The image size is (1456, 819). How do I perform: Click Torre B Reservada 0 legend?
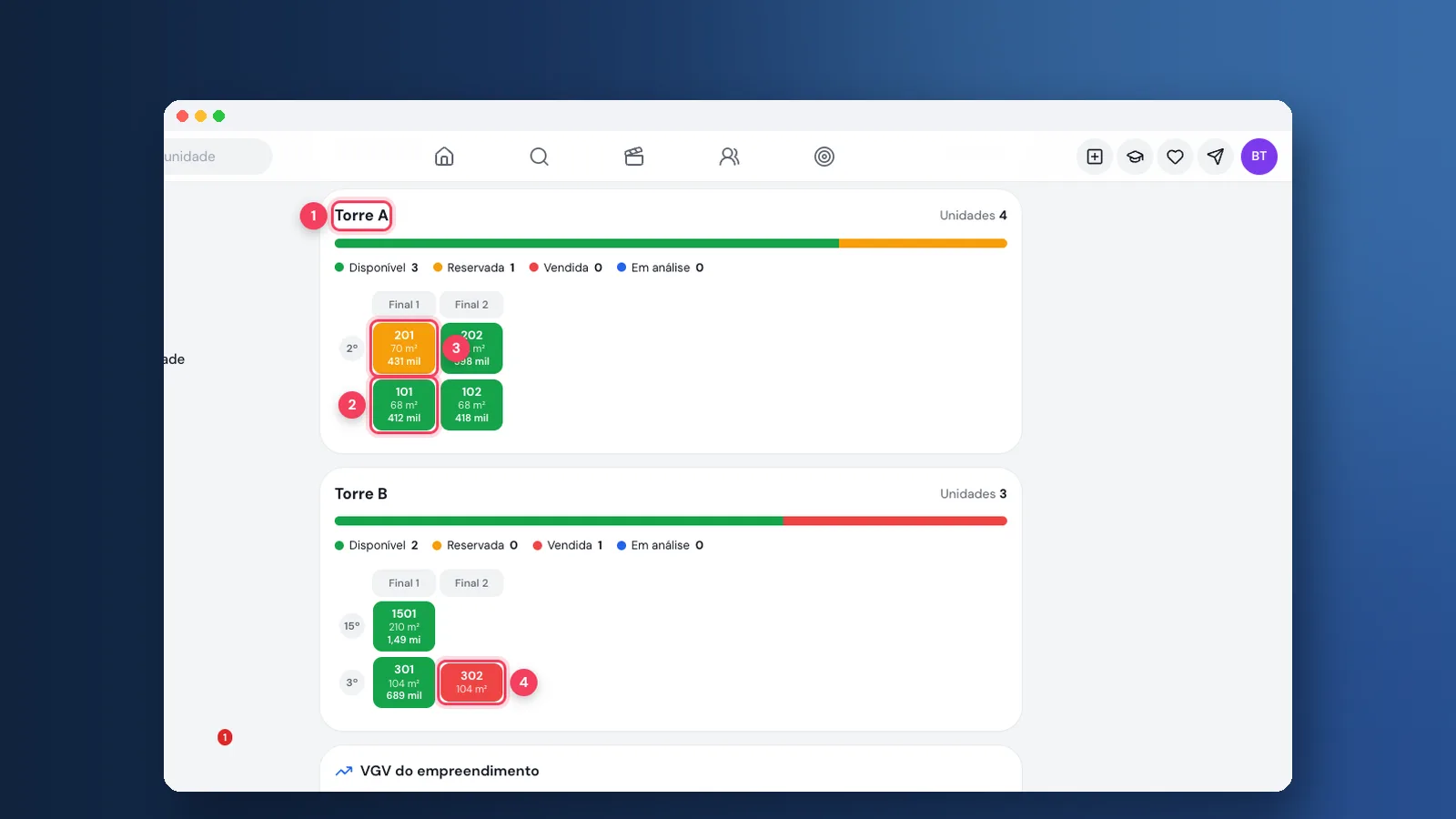coord(475,545)
